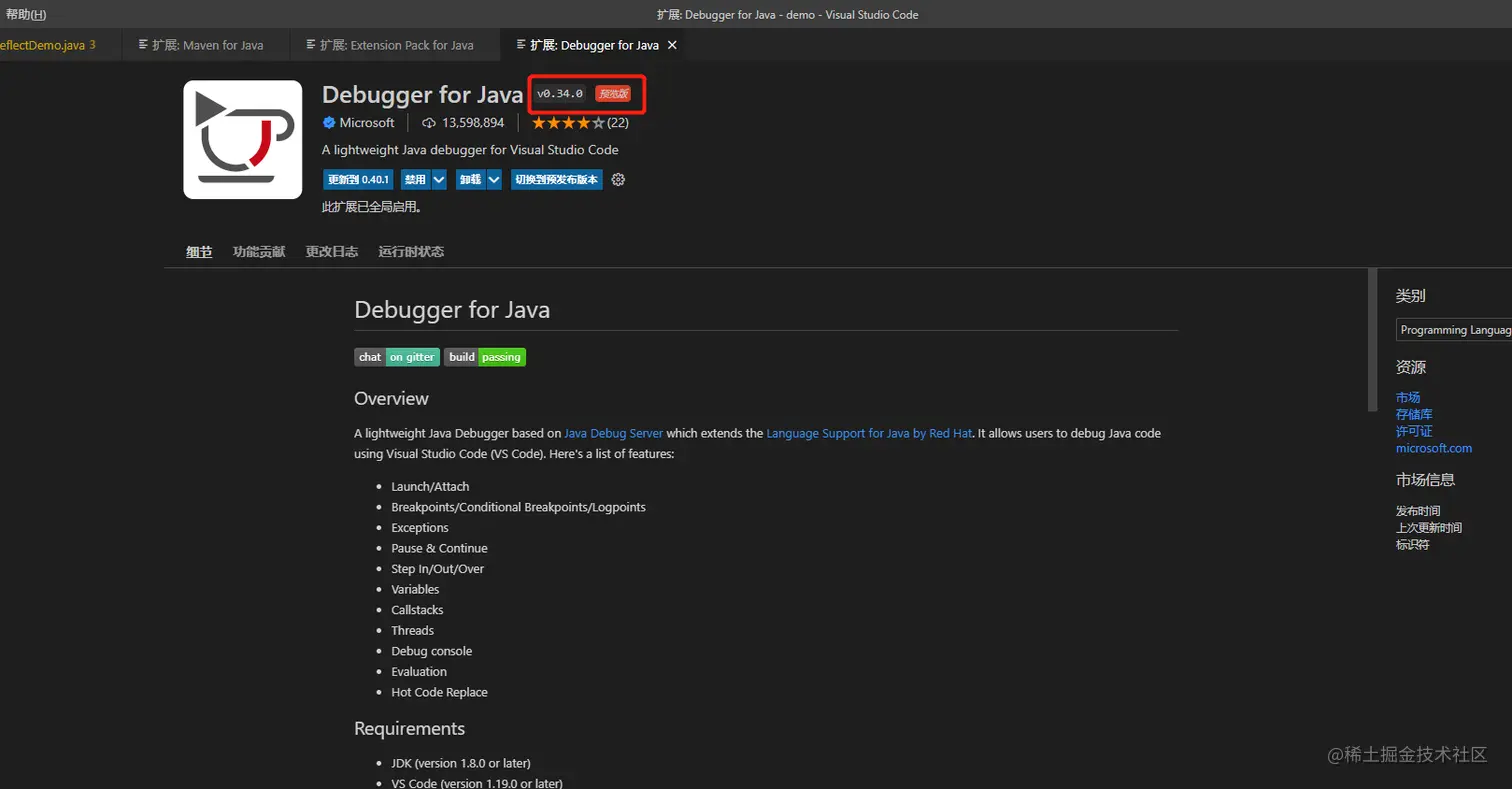The height and width of the screenshot is (789, 1512).
Task: Expand the dropdown arrow beside 卸载
Action: 494,180
